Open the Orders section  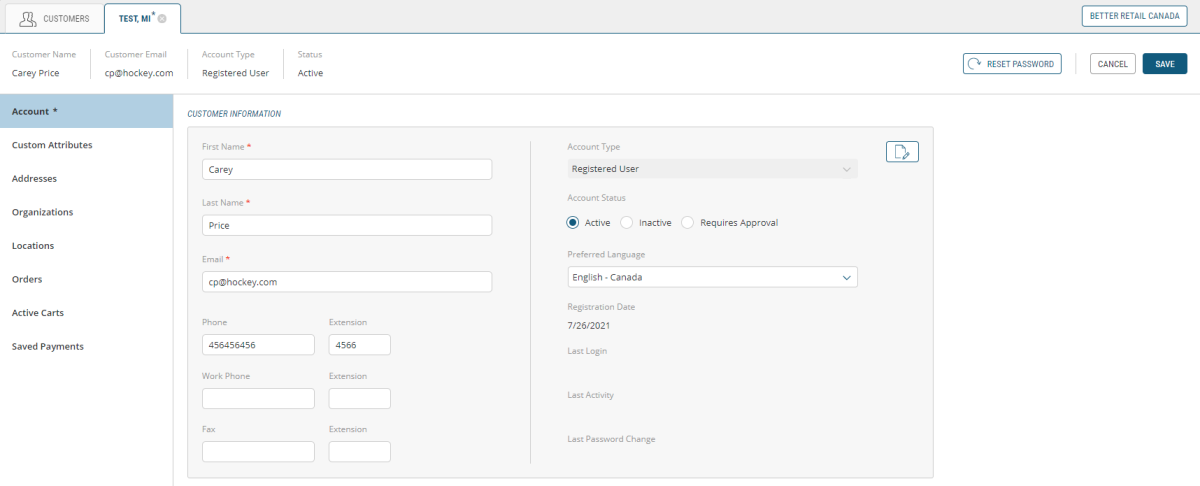tap(27, 279)
